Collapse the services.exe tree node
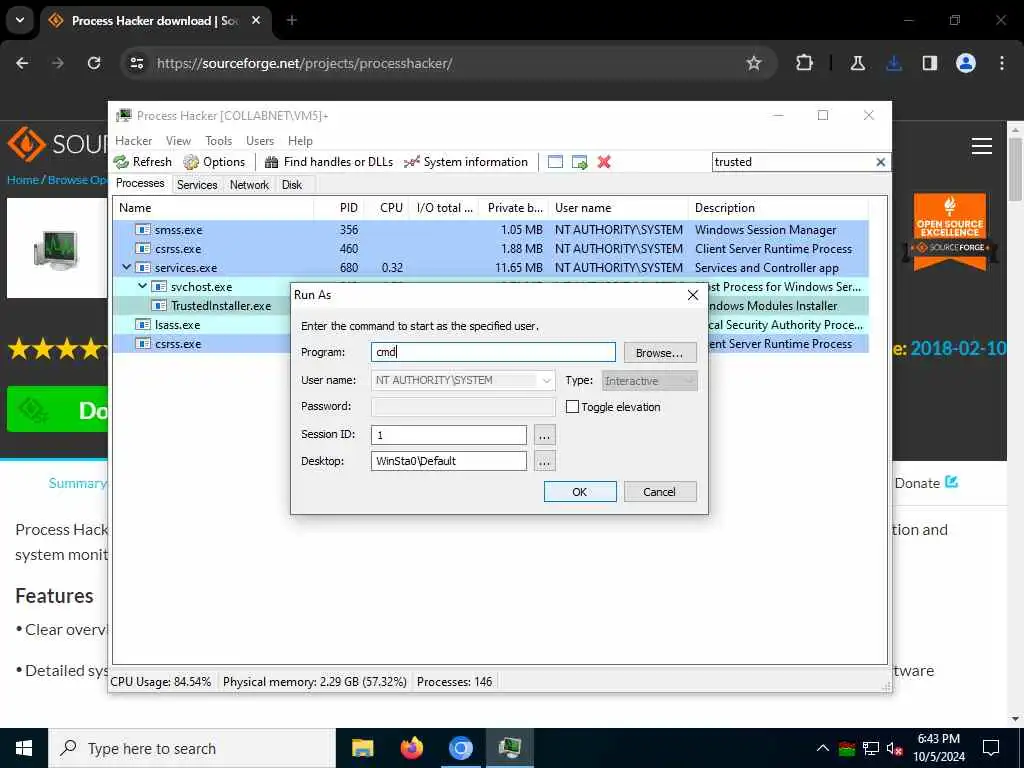The width and height of the screenshot is (1024, 768). click(x=127, y=267)
